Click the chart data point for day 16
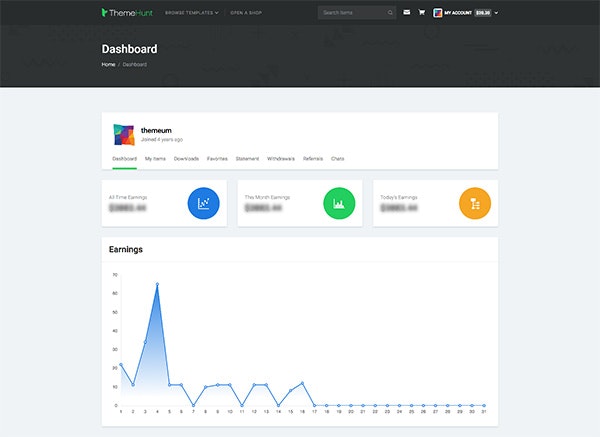Screen dimensions: 600x437 coord(302,383)
